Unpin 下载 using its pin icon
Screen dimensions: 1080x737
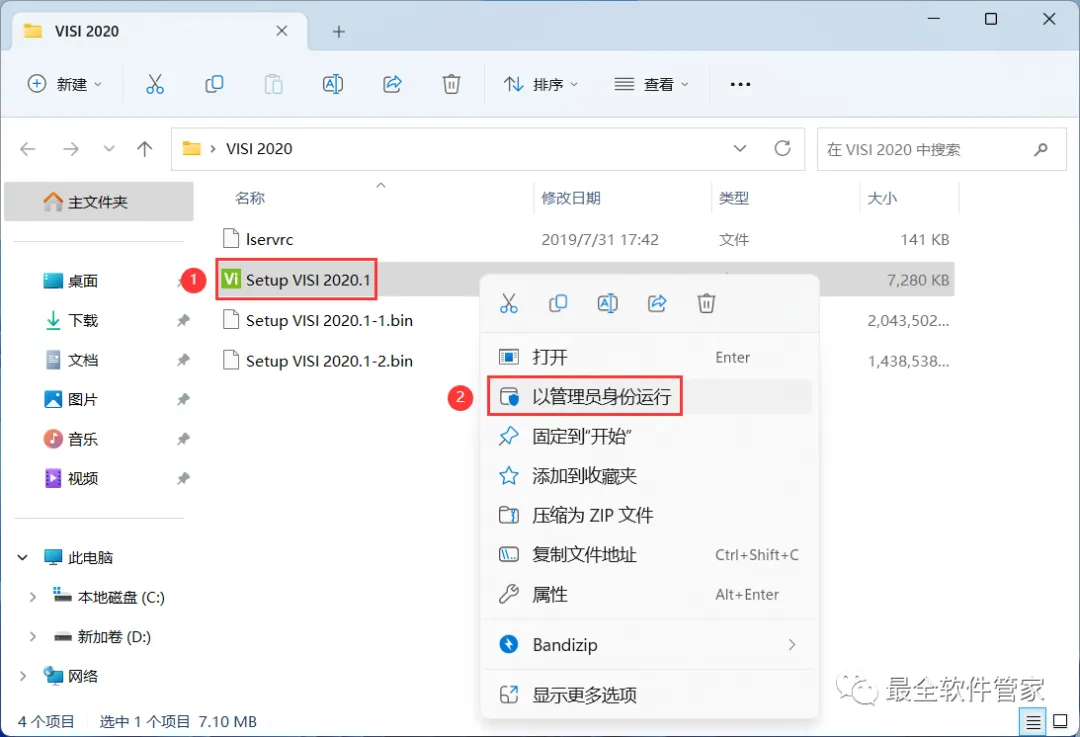click(x=183, y=320)
